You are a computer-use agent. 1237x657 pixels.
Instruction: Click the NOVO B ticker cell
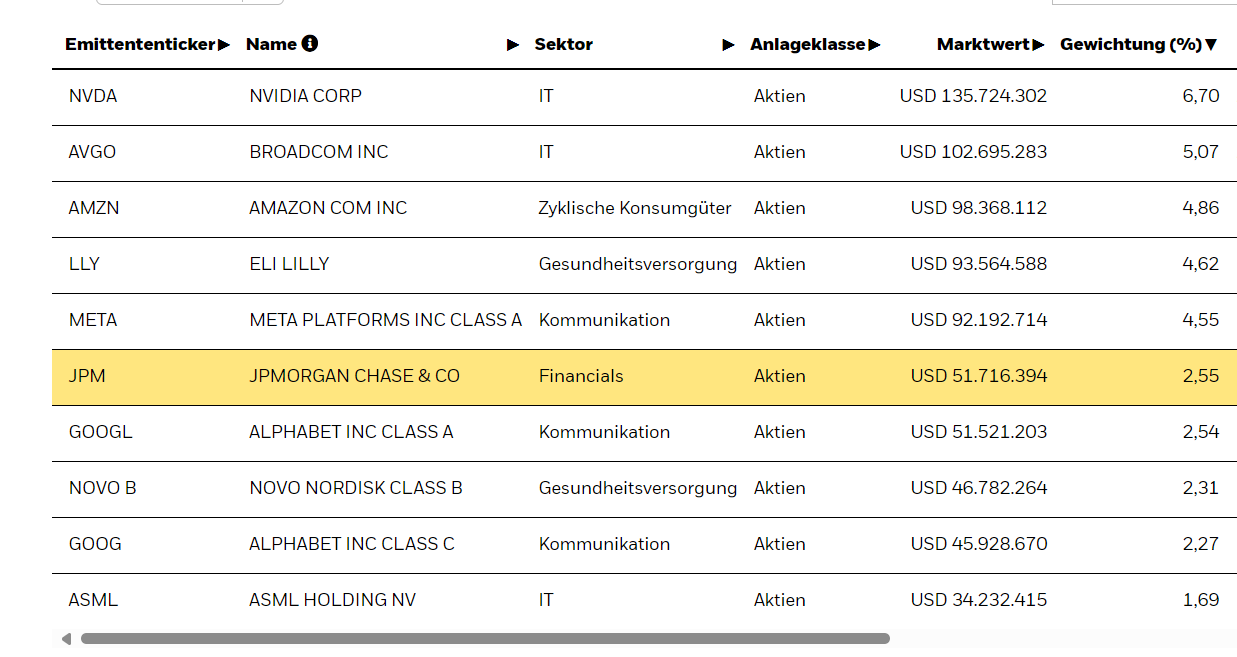tap(102, 488)
